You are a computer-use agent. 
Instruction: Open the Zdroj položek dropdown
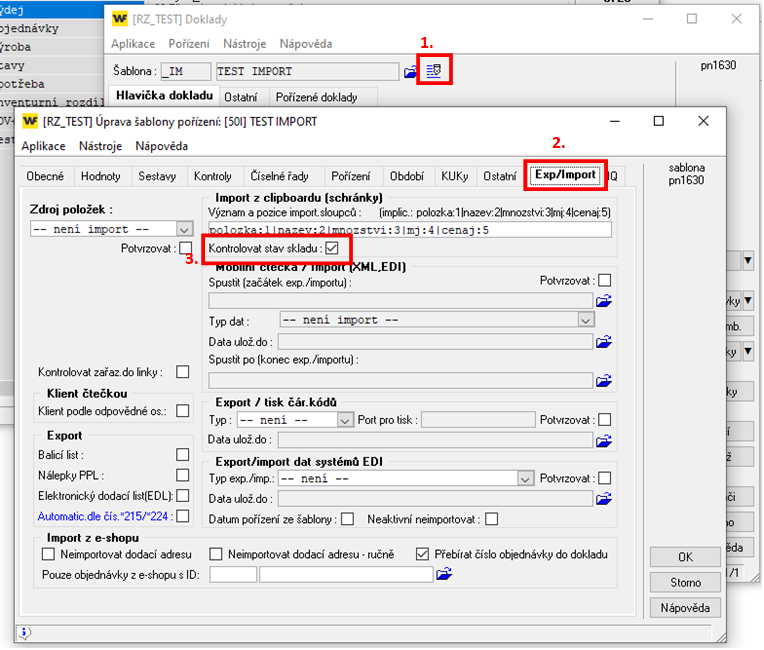(x=184, y=229)
